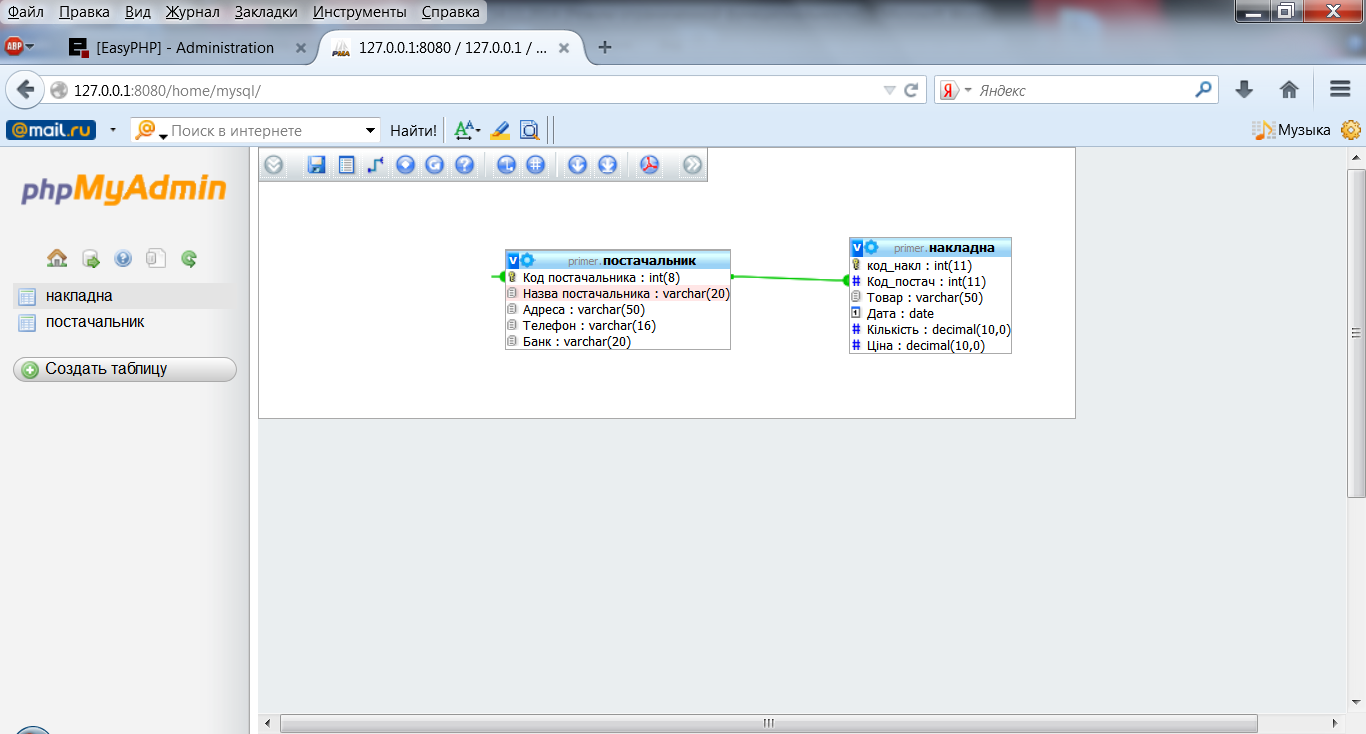
Task: Save table positions with the floppy disk icon
Action: (317, 165)
